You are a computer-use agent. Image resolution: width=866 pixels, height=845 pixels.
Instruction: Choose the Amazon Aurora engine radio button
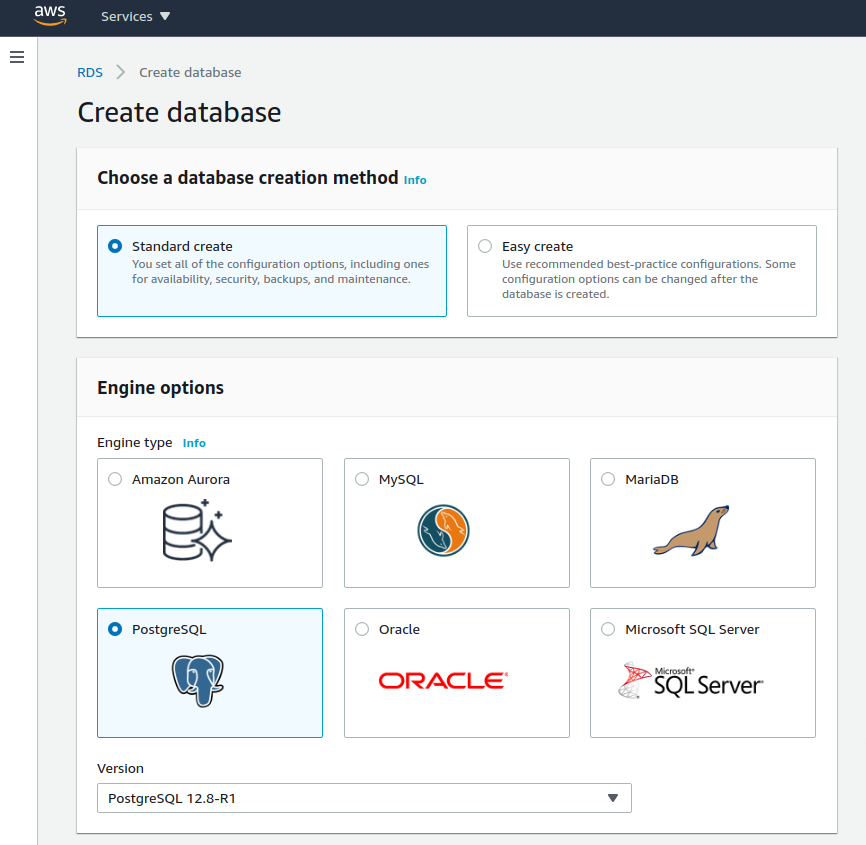tap(115, 479)
